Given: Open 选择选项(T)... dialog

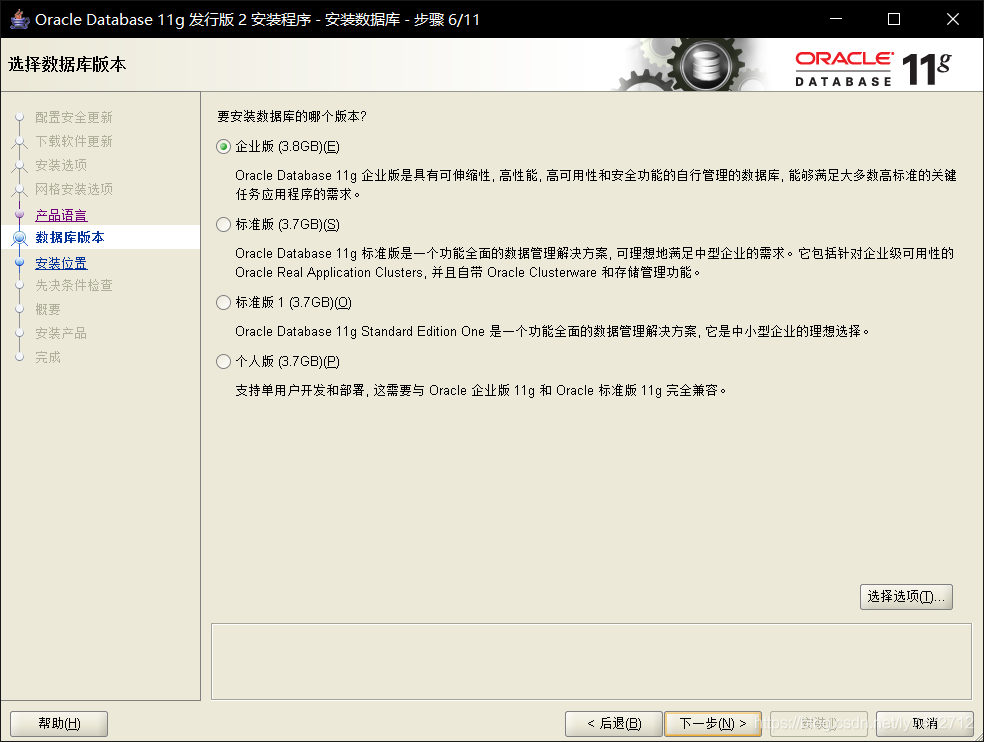Looking at the screenshot, I should click(906, 597).
